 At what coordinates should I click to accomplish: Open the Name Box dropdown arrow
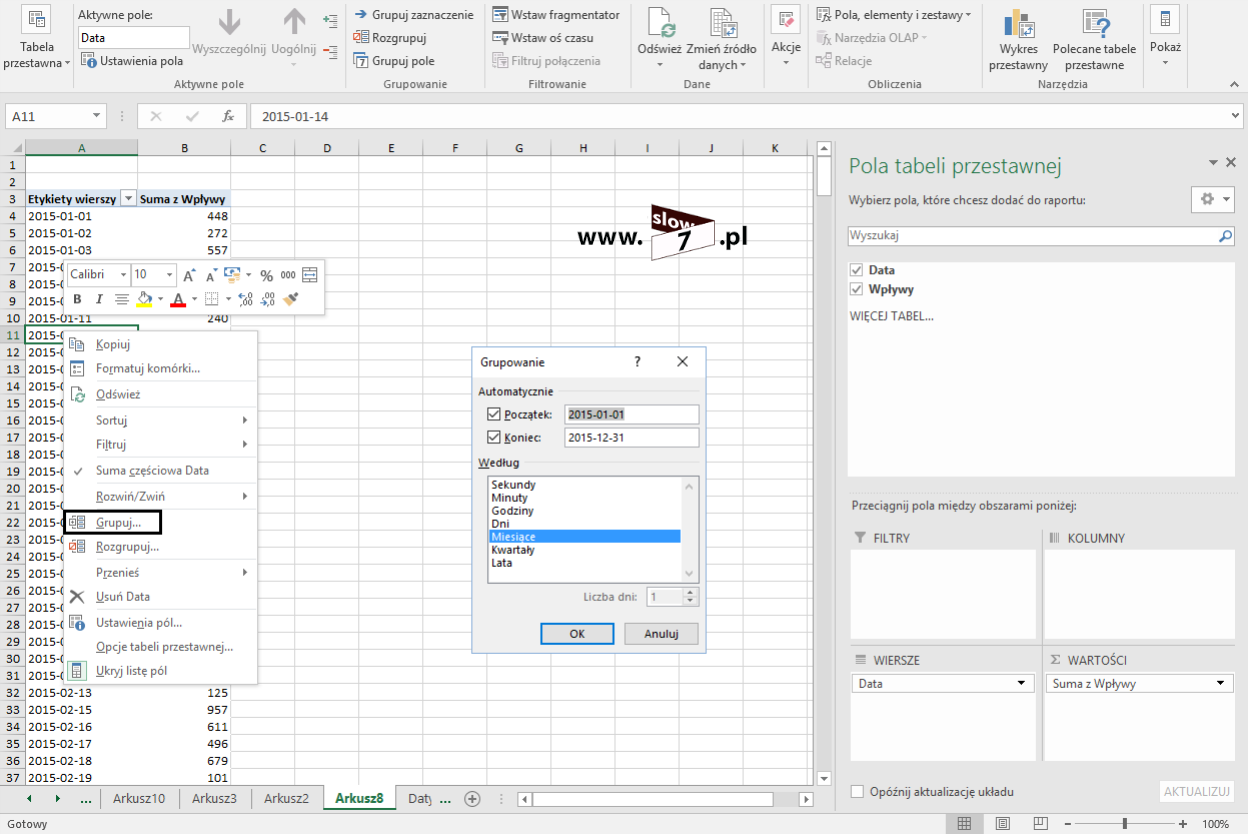96,116
